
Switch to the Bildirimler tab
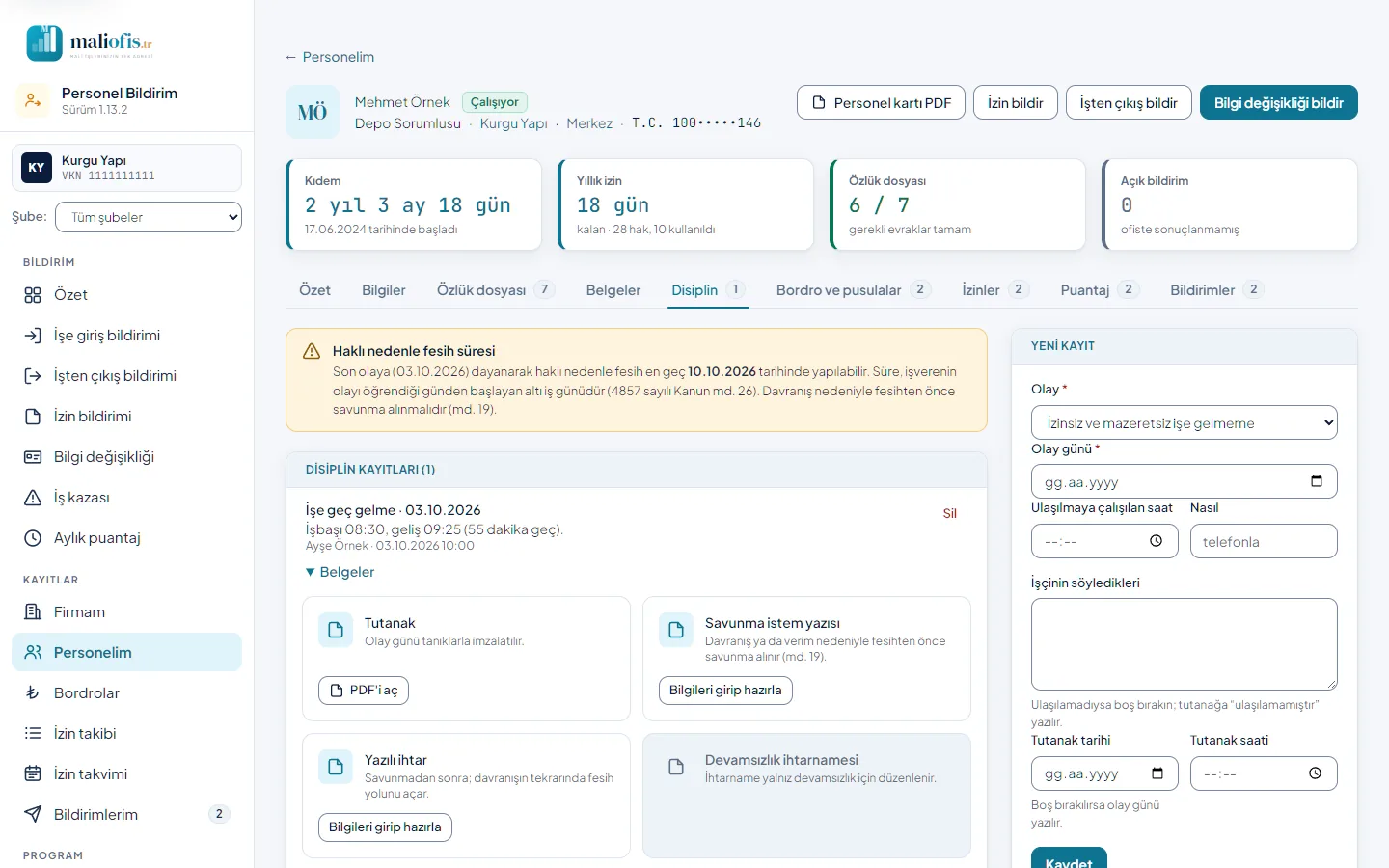1216,290
